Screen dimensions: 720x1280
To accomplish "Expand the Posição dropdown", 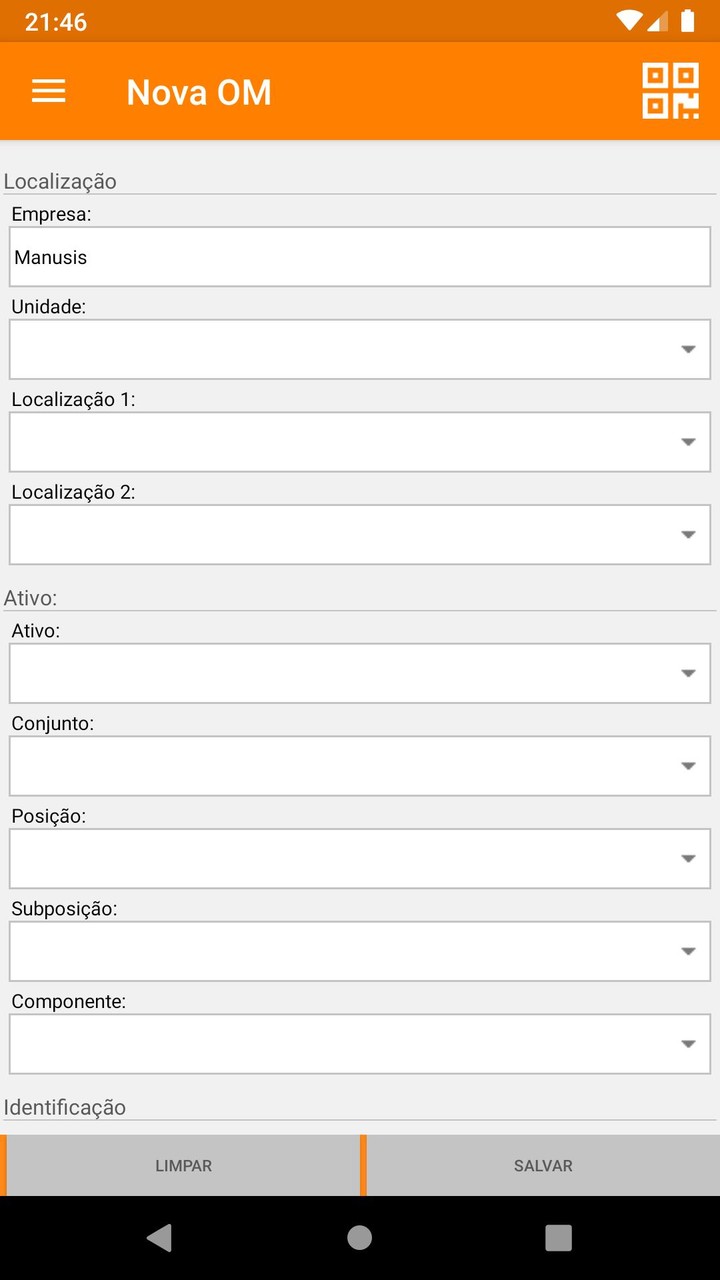I will [x=360, y=859].
